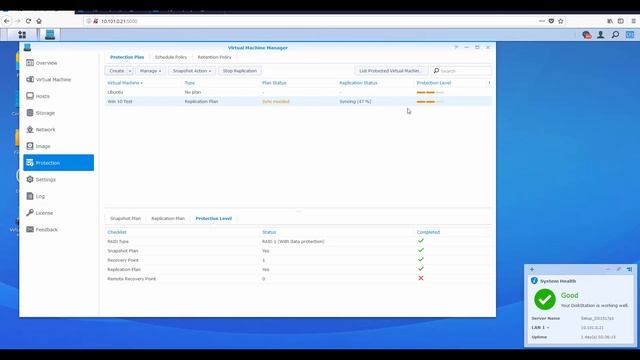The width and height of the screenshot is (640, 360).
Task: Open the browser hamburger menu
Action: (x=633, y=21)
